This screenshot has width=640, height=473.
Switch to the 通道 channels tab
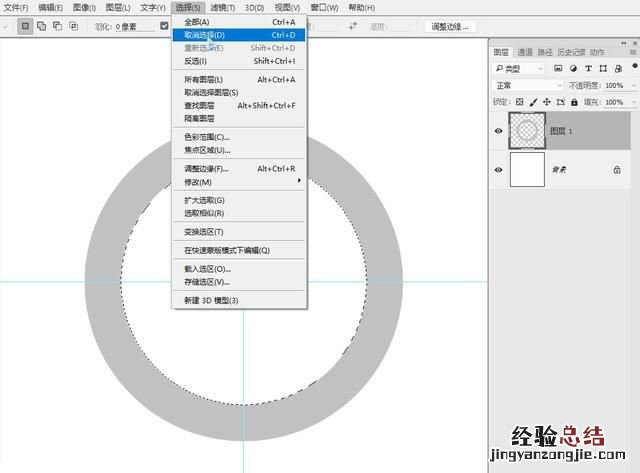coord(526,52)
